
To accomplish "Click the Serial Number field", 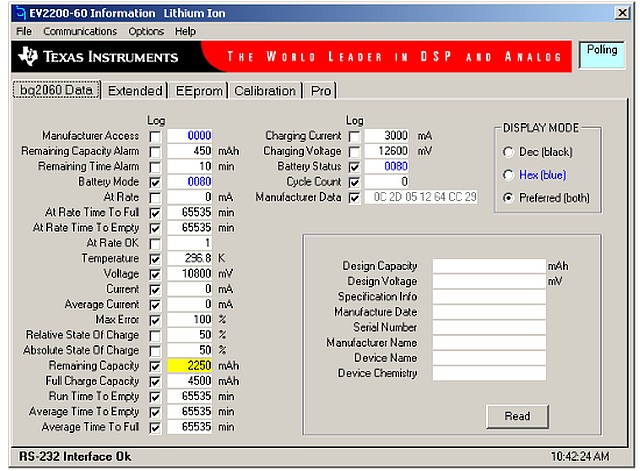I will 489,327.
